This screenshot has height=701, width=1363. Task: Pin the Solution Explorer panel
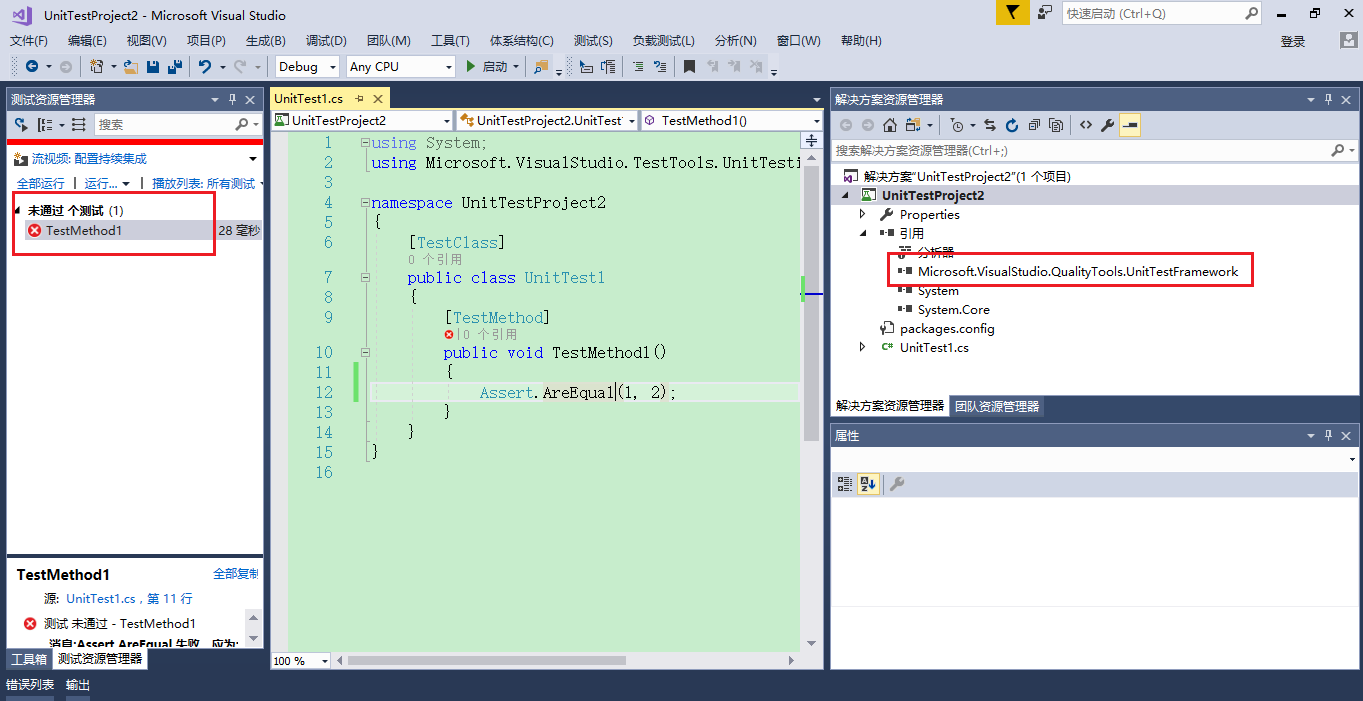[x=1329, y=100]
